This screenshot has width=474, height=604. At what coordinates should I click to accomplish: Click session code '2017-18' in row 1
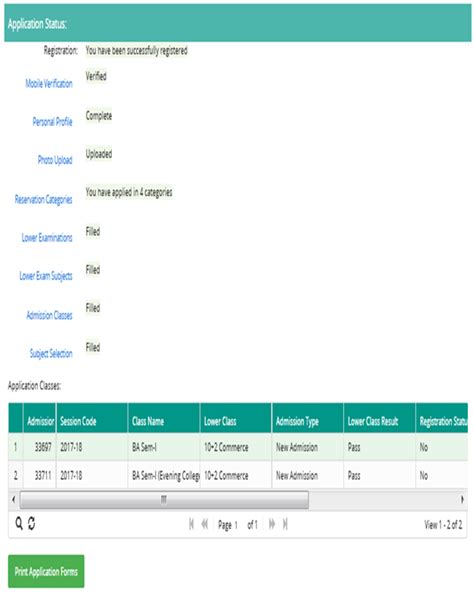(x=92, y=447)
